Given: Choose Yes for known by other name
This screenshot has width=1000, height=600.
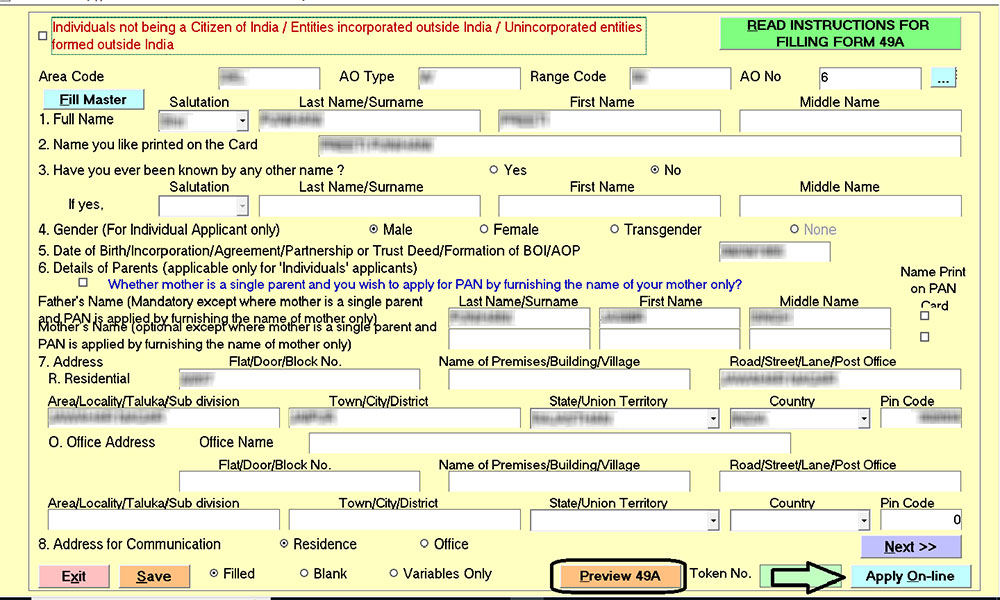Looking at the screenshot, I should [493, 170].
